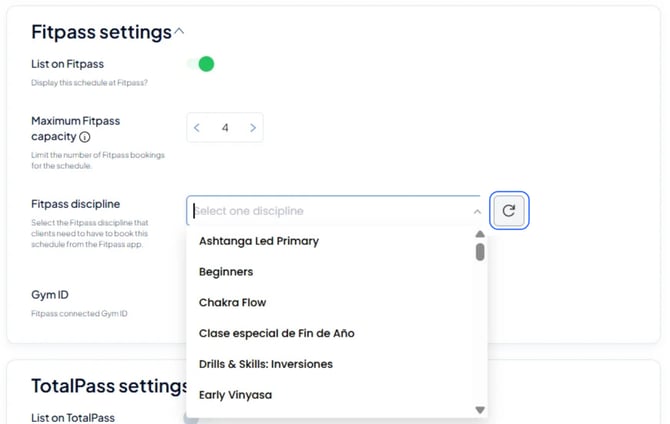
Task: Increase Fitpass capacity with right arrow
Action: tap(253, 127)
